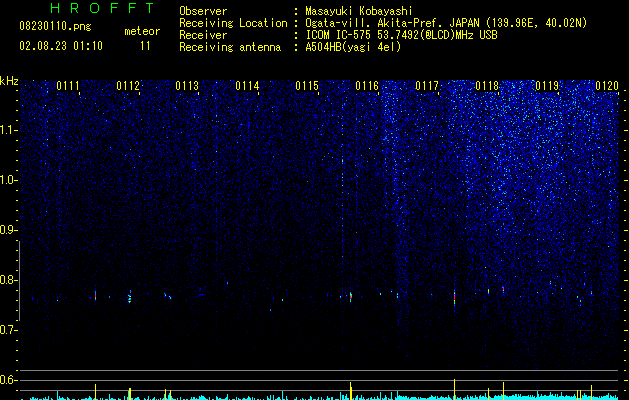
Task: Click the 0.7 kHz axis label
Action: click(x=8, y=330)
